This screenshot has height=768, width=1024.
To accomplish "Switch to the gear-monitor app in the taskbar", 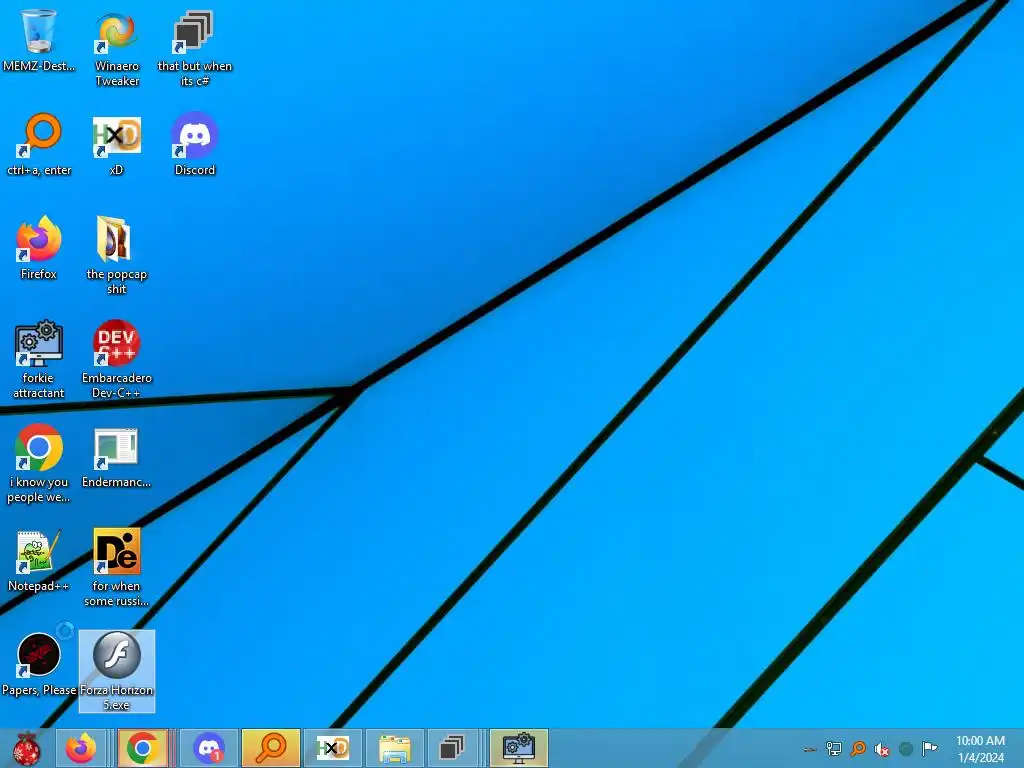I will (519, 748).
